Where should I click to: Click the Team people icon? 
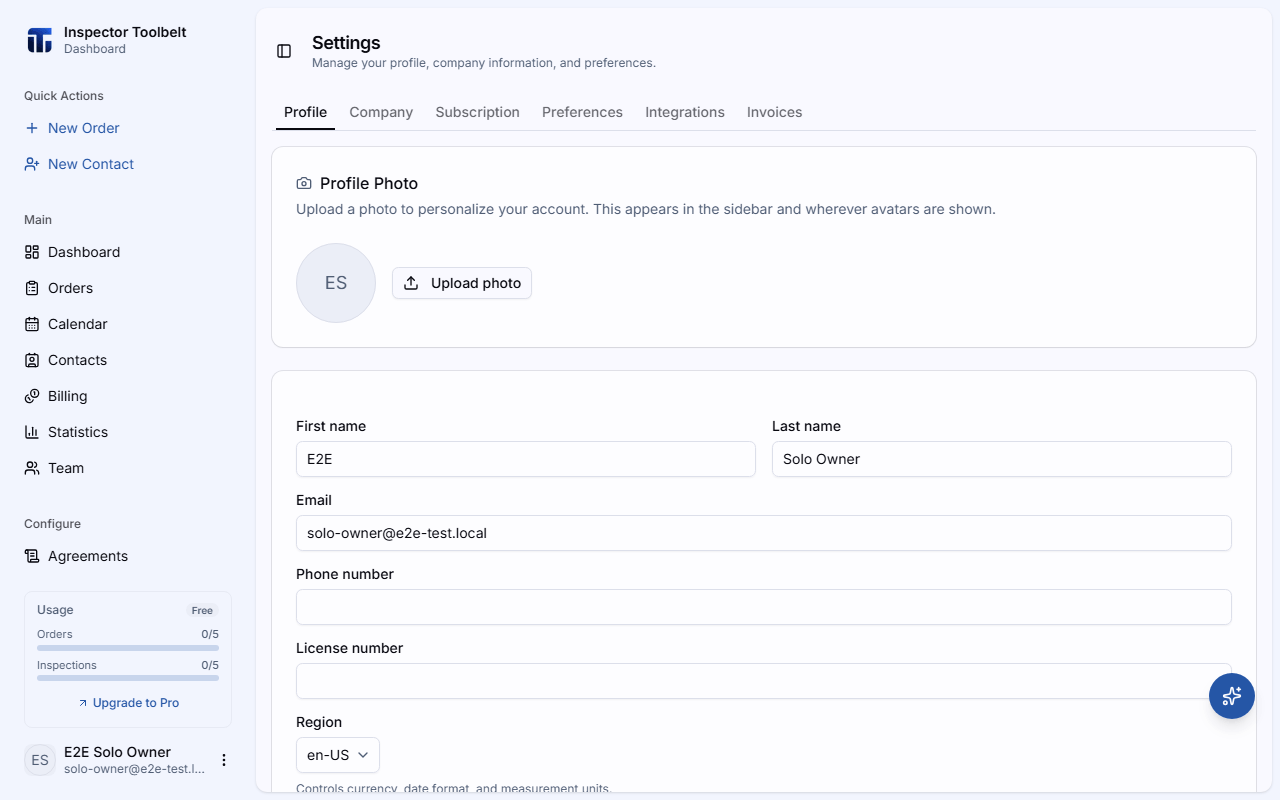(x=32, y=468)
